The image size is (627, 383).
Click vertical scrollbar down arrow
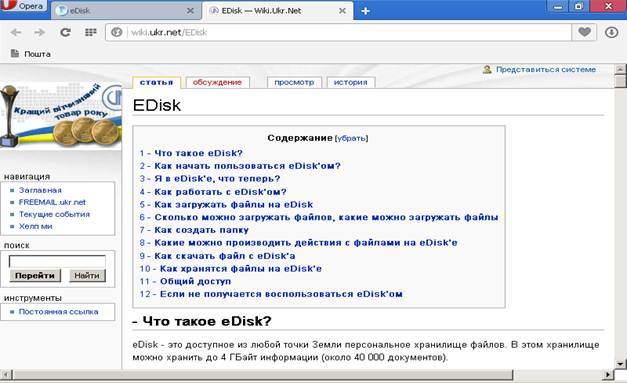[621, 364]
